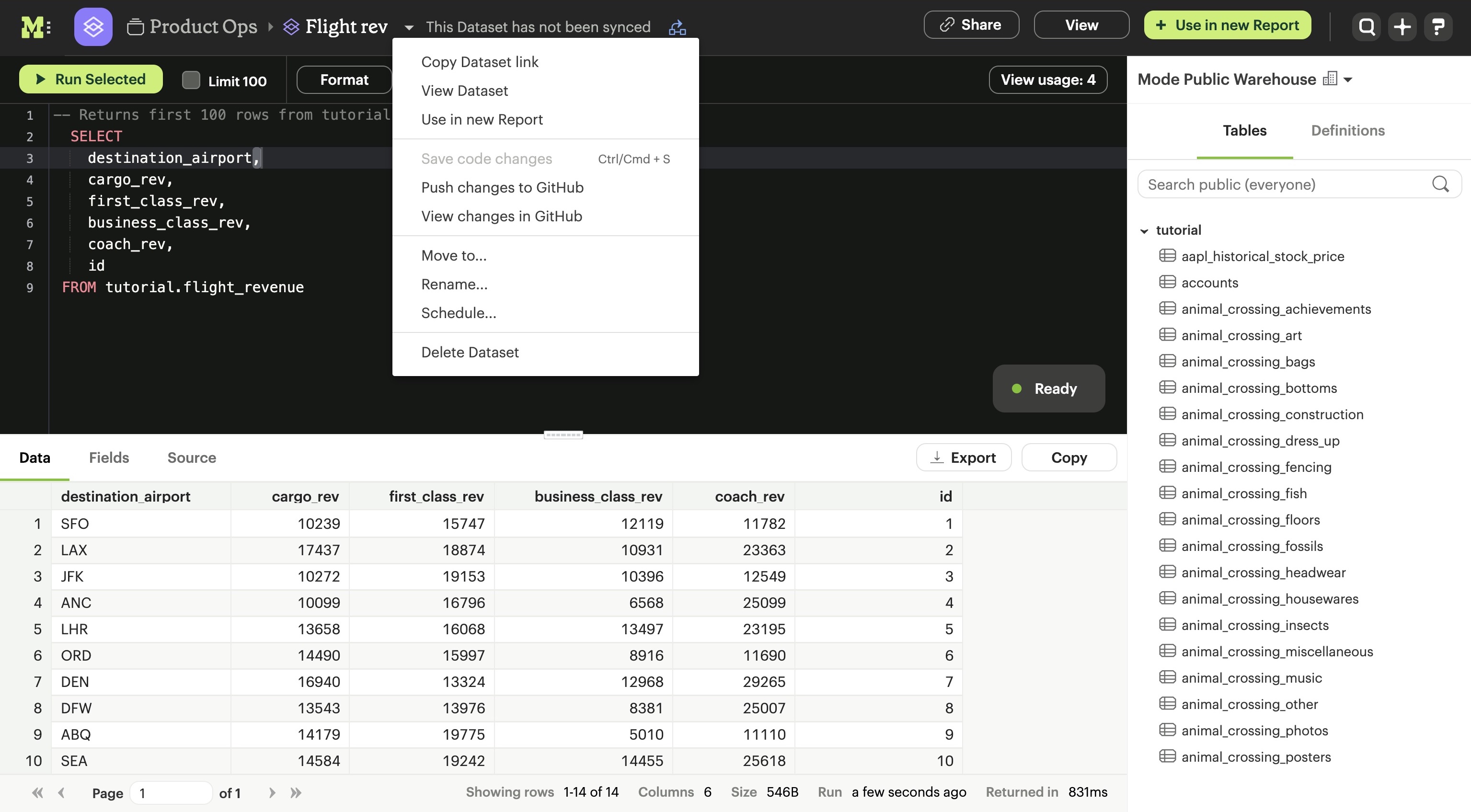
Task: Export the query results
Action: [964, 457]
